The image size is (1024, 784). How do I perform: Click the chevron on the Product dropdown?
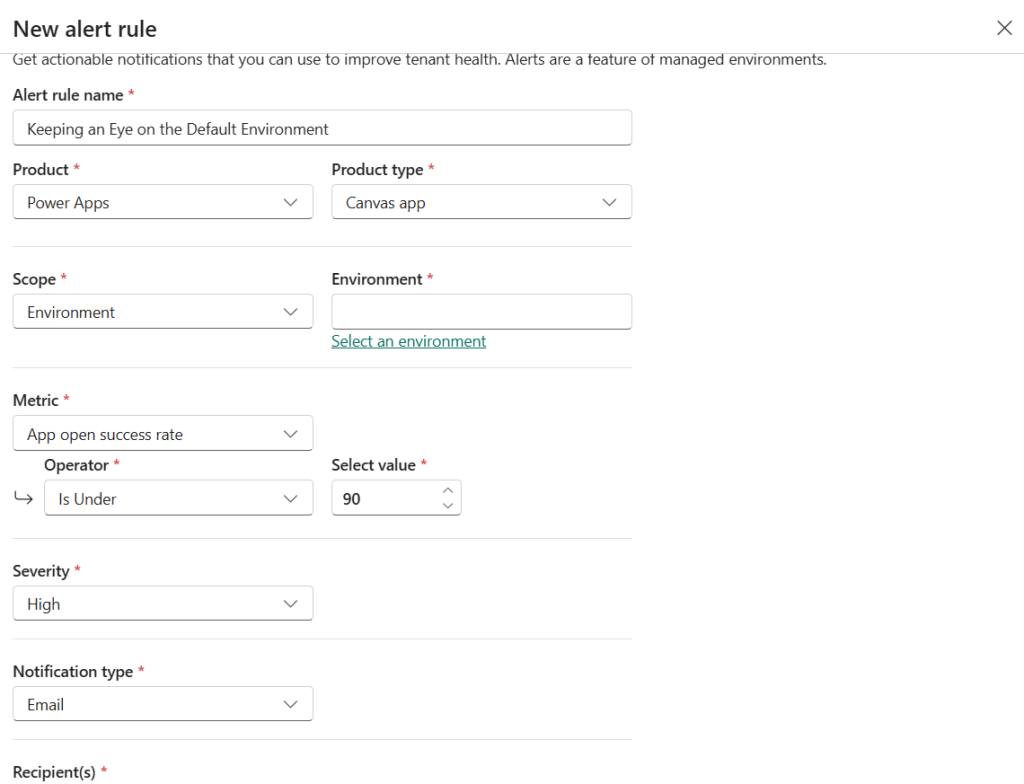291,202
